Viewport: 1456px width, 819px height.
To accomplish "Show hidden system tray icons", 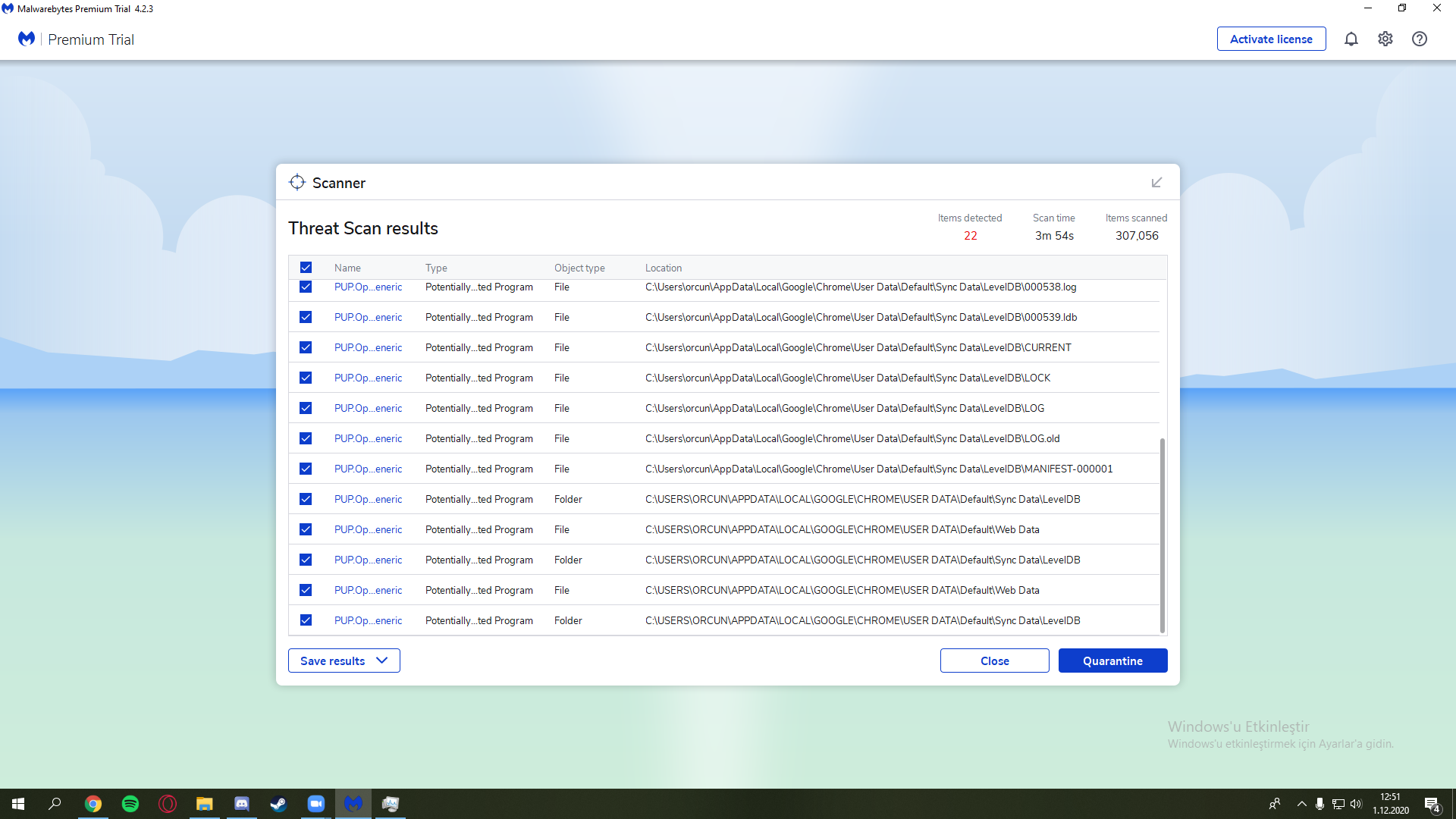I will (1301, 804).
